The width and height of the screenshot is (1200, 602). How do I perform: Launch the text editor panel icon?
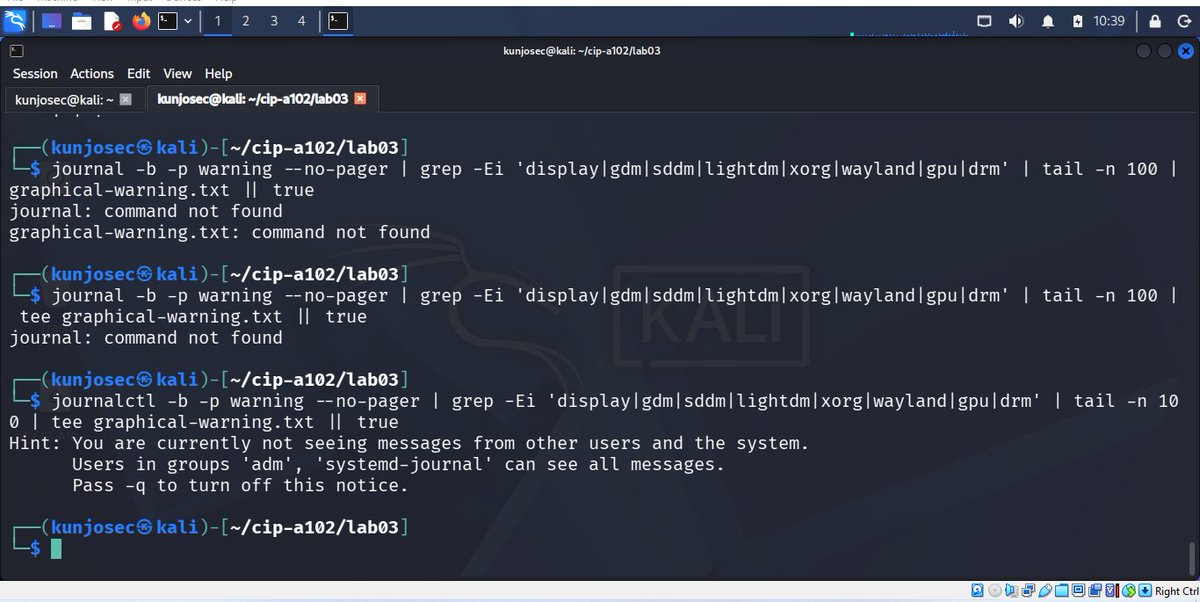112,20
